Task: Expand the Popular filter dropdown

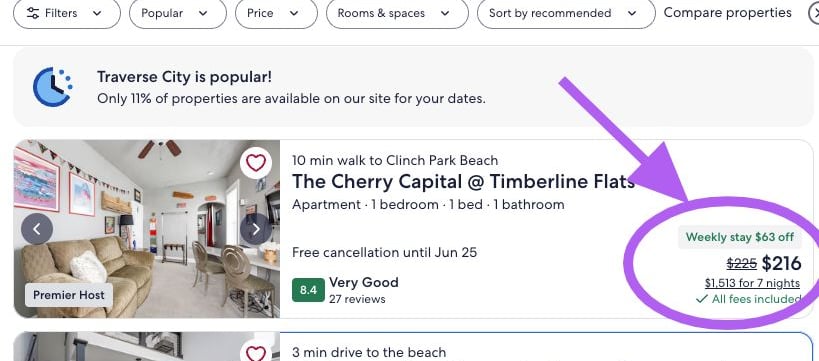Action: 178,13
